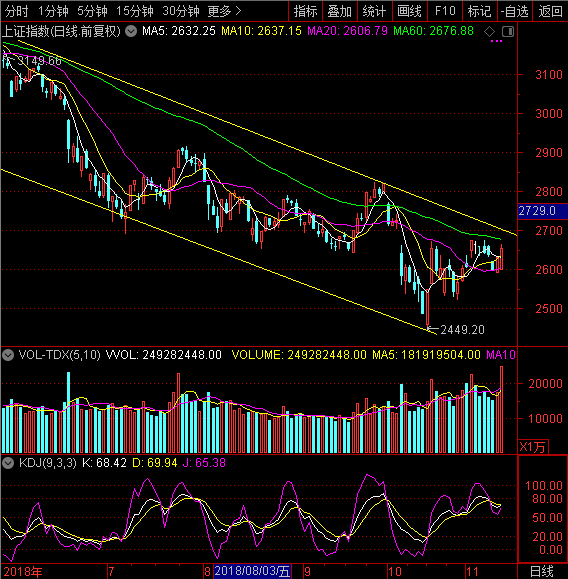Click the 标记 mark button
568x579 pixels.
pos(479,11)
